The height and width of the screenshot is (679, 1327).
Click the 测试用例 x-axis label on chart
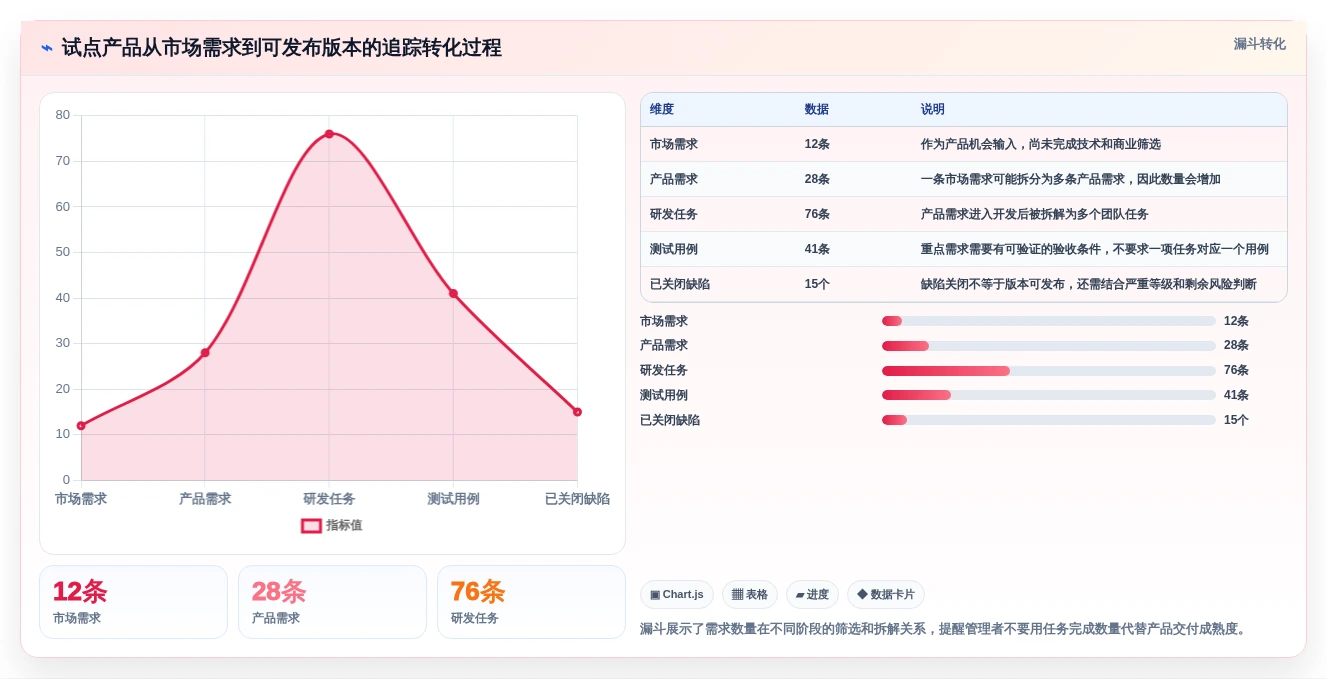(453, 499)
